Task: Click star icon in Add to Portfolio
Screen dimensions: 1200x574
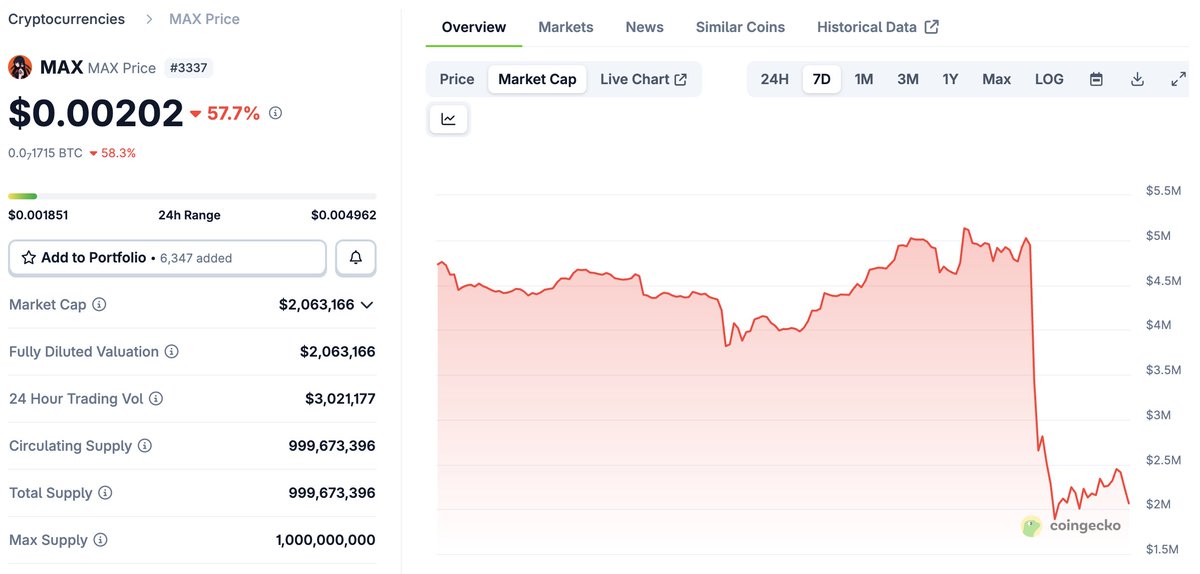Action: point(29,258)
